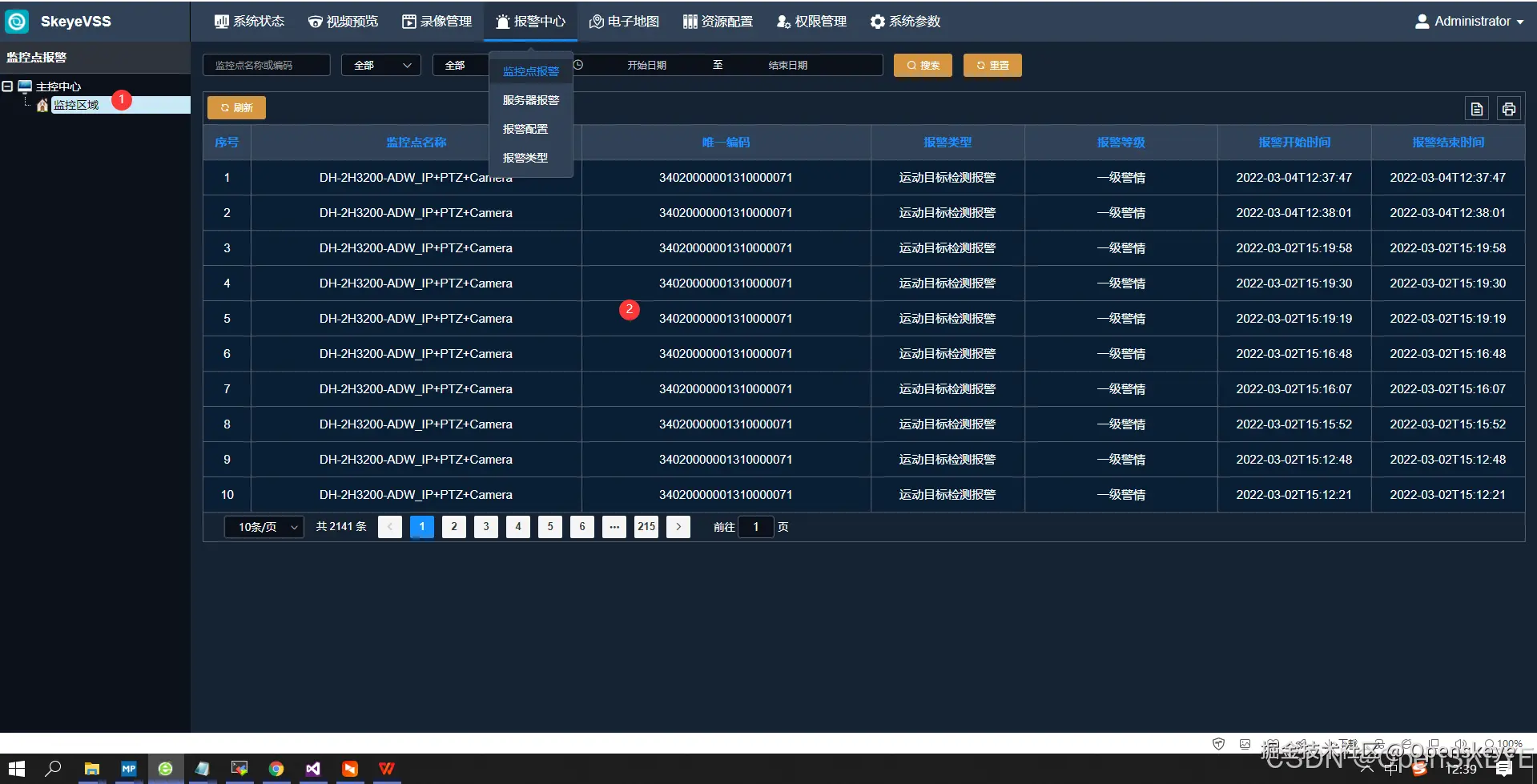
Task: Click the orange 搜索 button
Action: [923, 65]
